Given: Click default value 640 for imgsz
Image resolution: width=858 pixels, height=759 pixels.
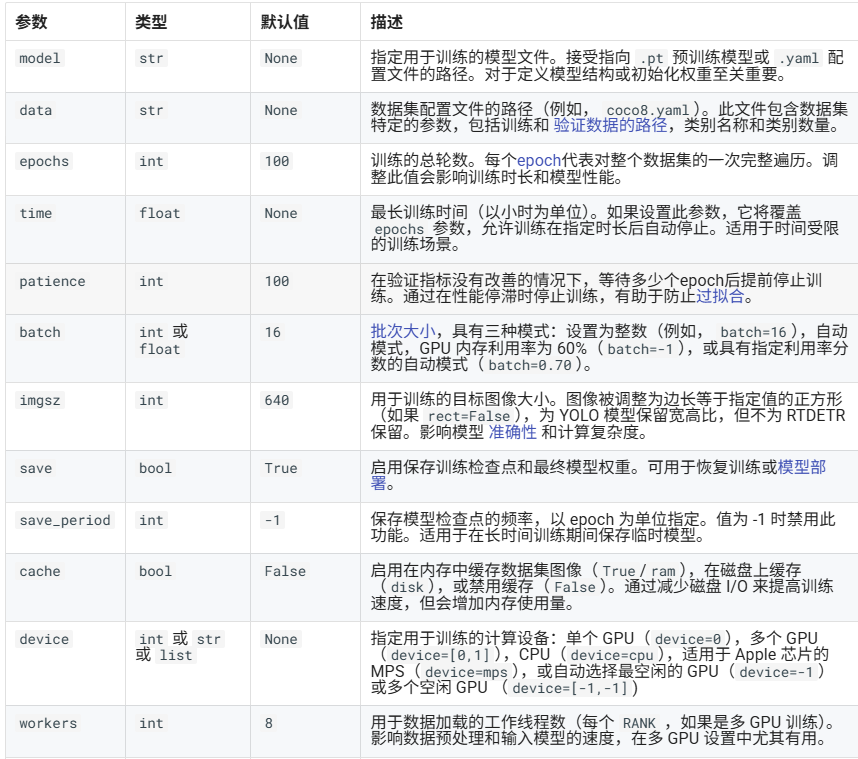Looking at the screenshot, I should coord(277,401).
